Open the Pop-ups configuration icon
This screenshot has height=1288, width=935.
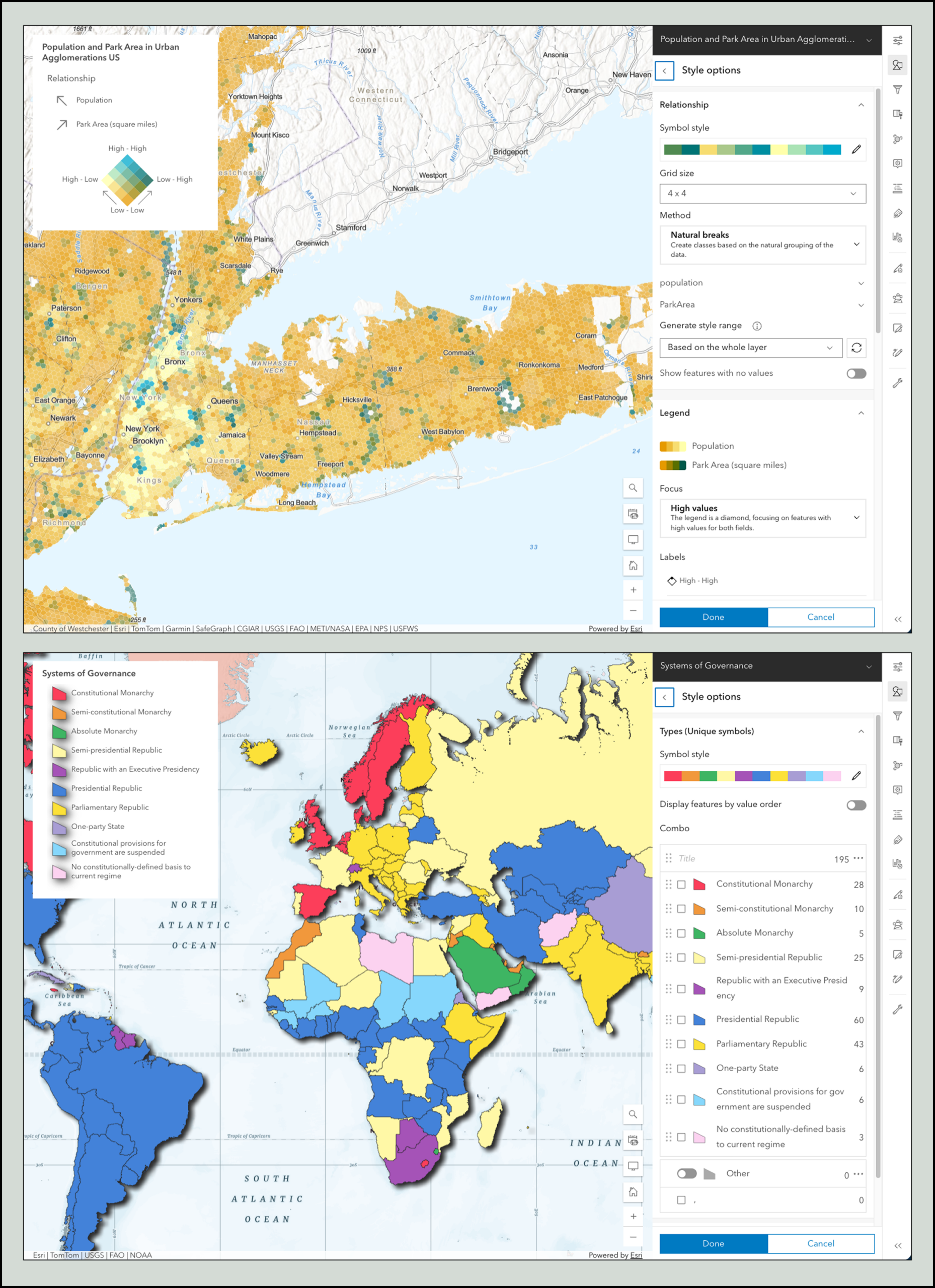click(898, 163)
